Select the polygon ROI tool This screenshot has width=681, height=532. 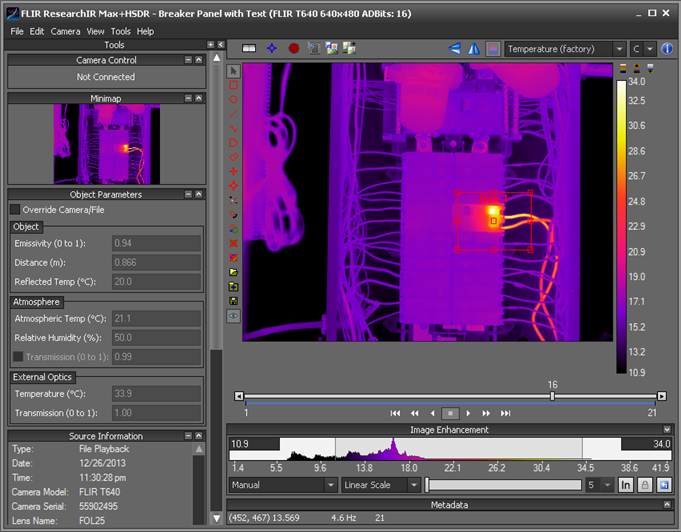tap(233, 142)
